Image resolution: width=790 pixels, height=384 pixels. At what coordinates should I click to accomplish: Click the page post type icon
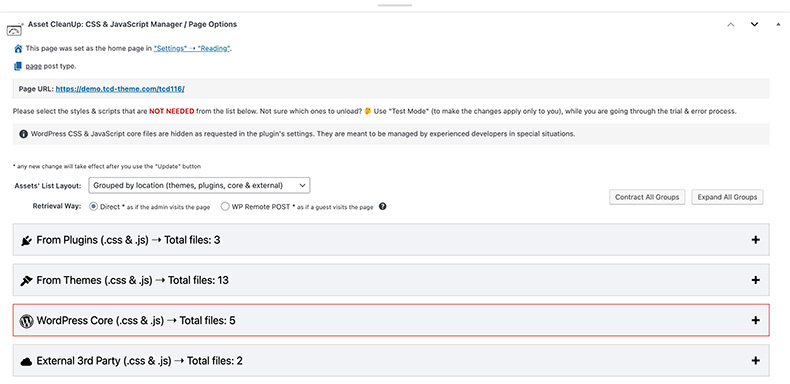click(18, 66)
